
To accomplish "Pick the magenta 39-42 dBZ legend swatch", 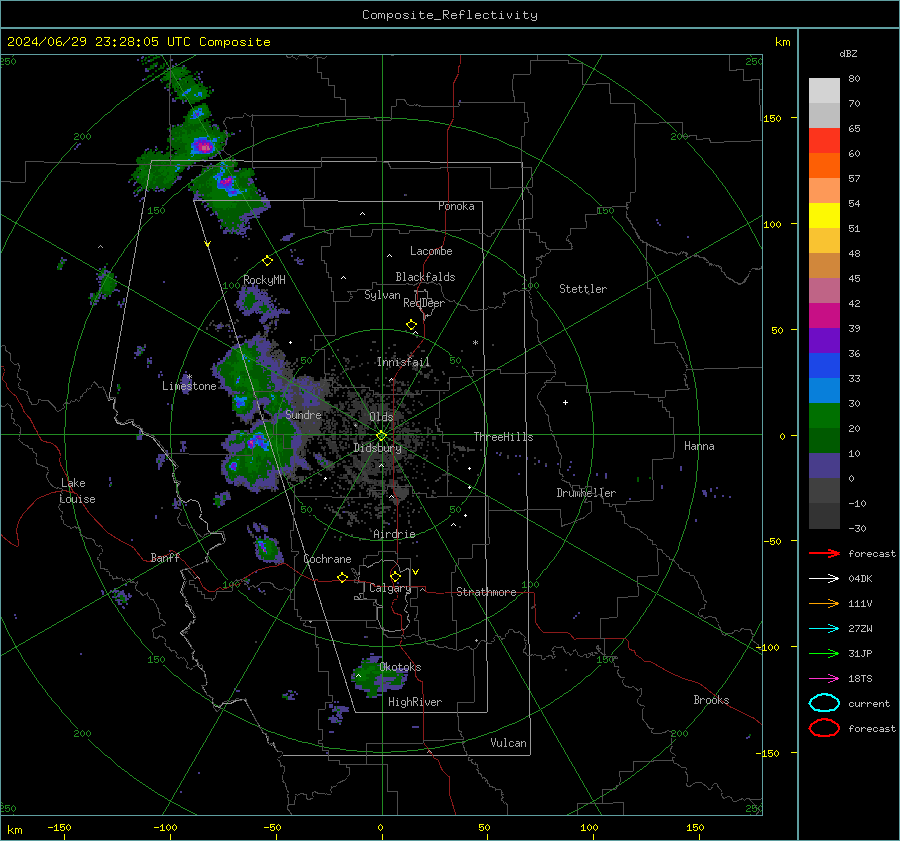I will 824,316.
